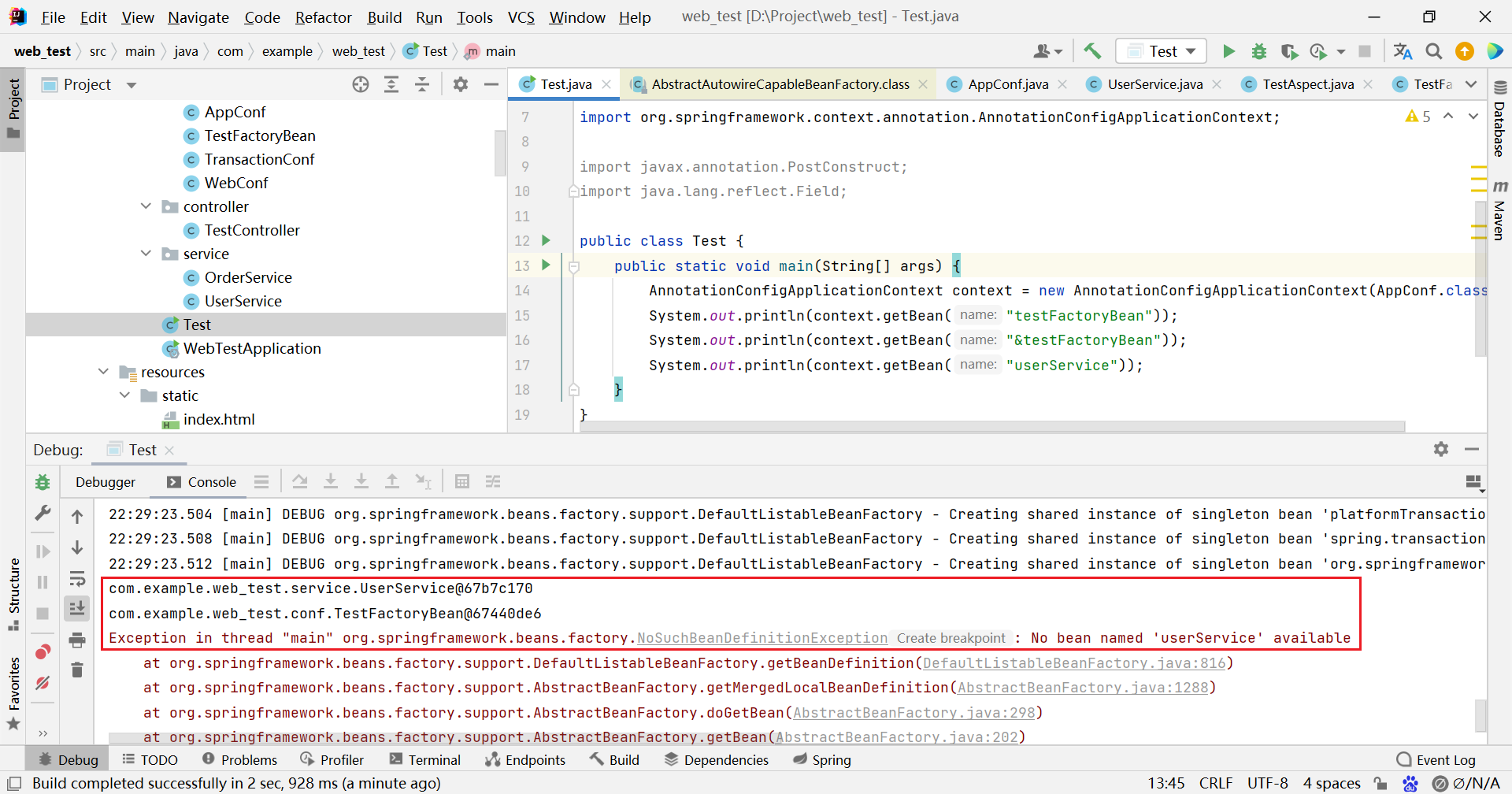Toggle soft-wrap in console sidebar
This screenshot has height=794, width=1512.
point(77,580)
